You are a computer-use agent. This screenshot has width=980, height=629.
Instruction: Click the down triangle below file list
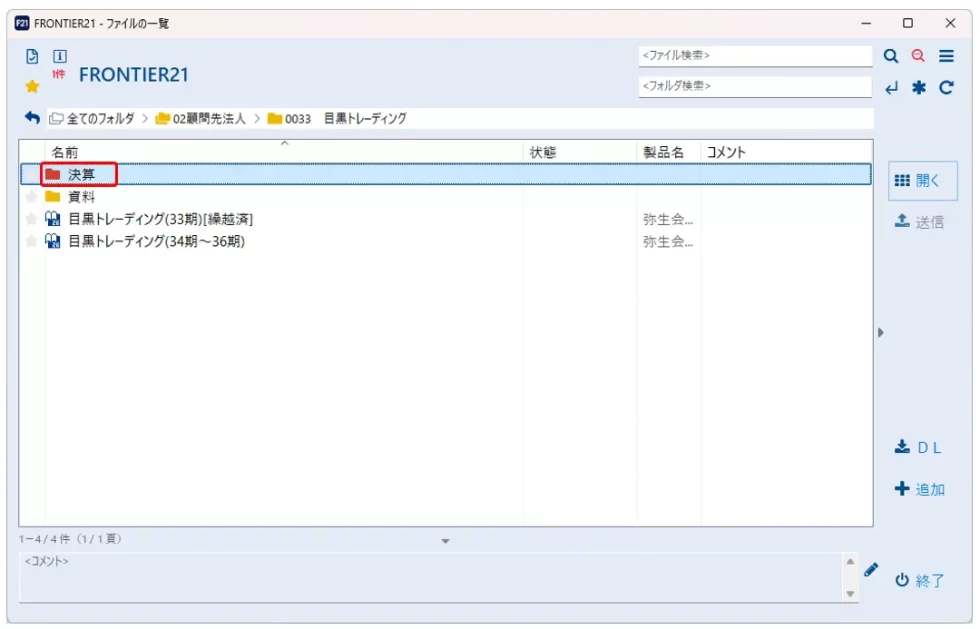point(446,541)
